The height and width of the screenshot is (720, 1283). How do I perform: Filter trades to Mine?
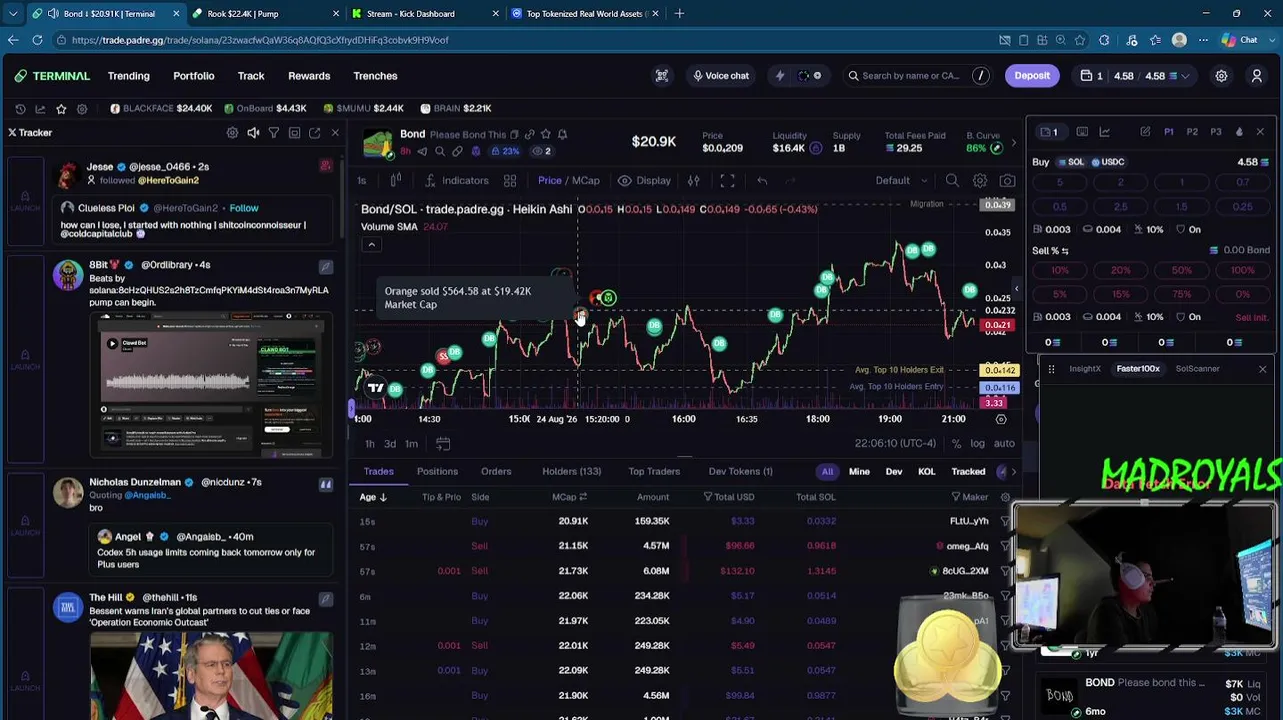pos(859,472)
